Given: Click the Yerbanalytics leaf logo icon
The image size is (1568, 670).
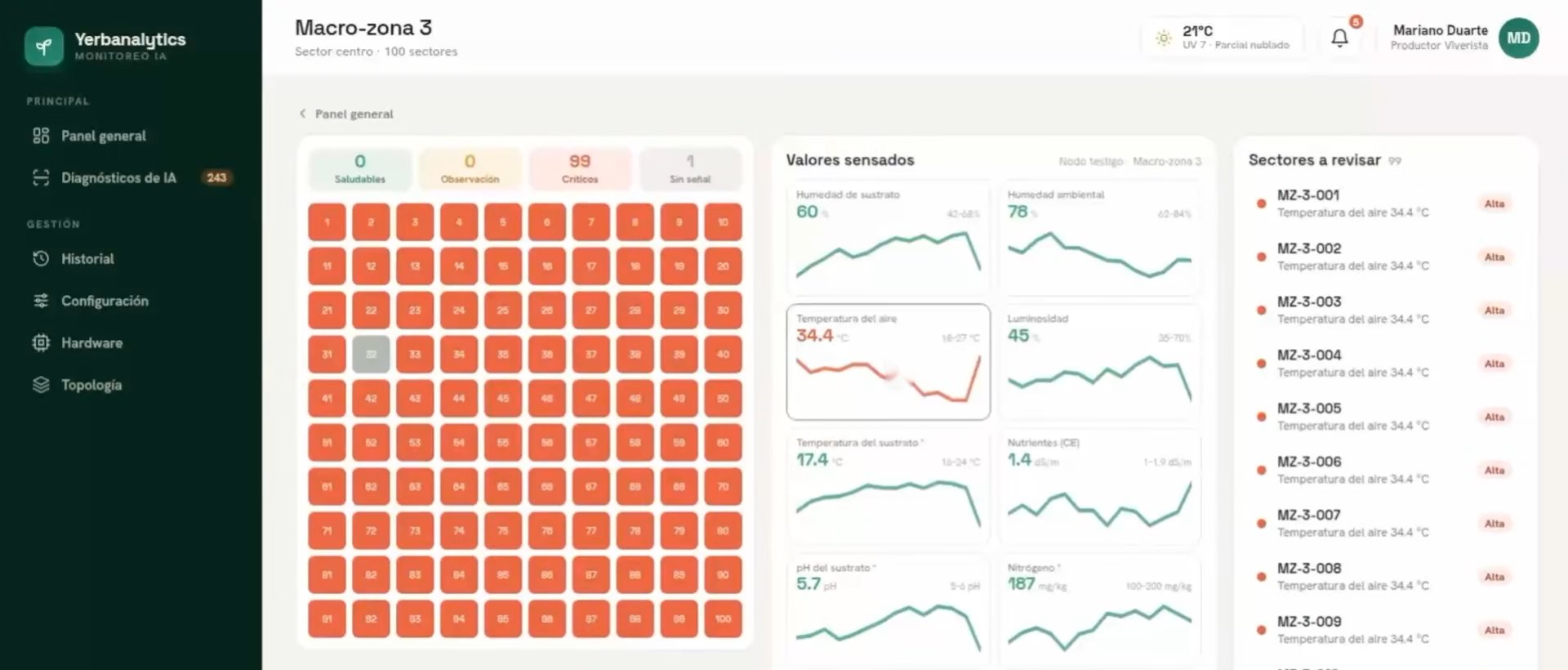Looking at the screenshot, I should [x=44, y=46].
